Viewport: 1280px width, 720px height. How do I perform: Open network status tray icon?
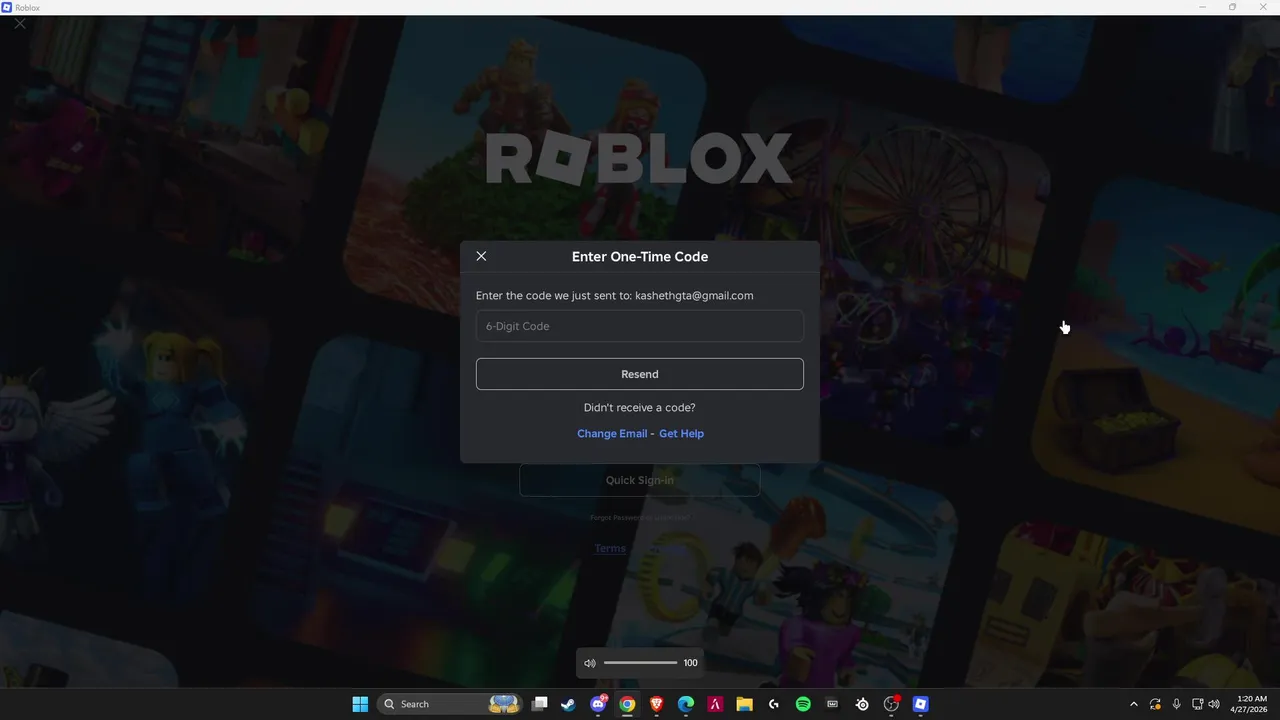[x=1198, y=704]
